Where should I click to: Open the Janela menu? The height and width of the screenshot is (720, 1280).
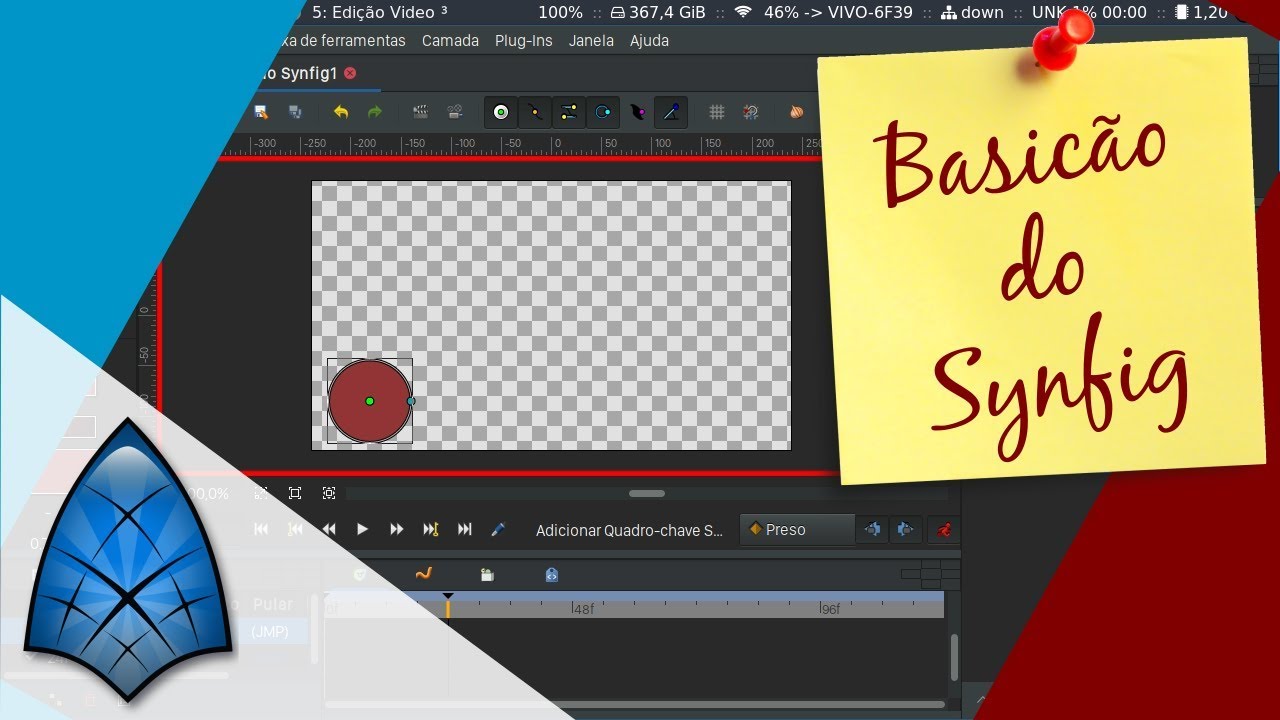591,41
